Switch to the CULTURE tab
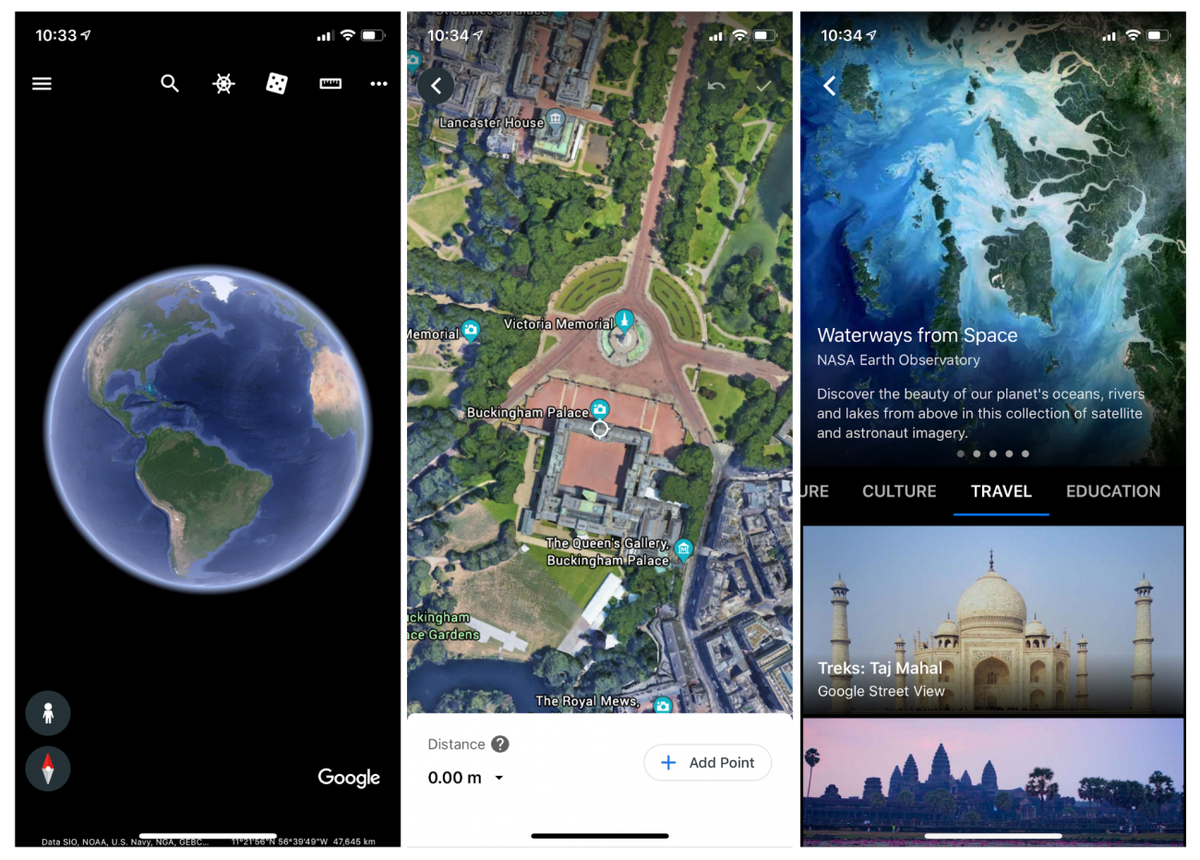Screen dimensions: 1200x860 click(x=899, y=491)
